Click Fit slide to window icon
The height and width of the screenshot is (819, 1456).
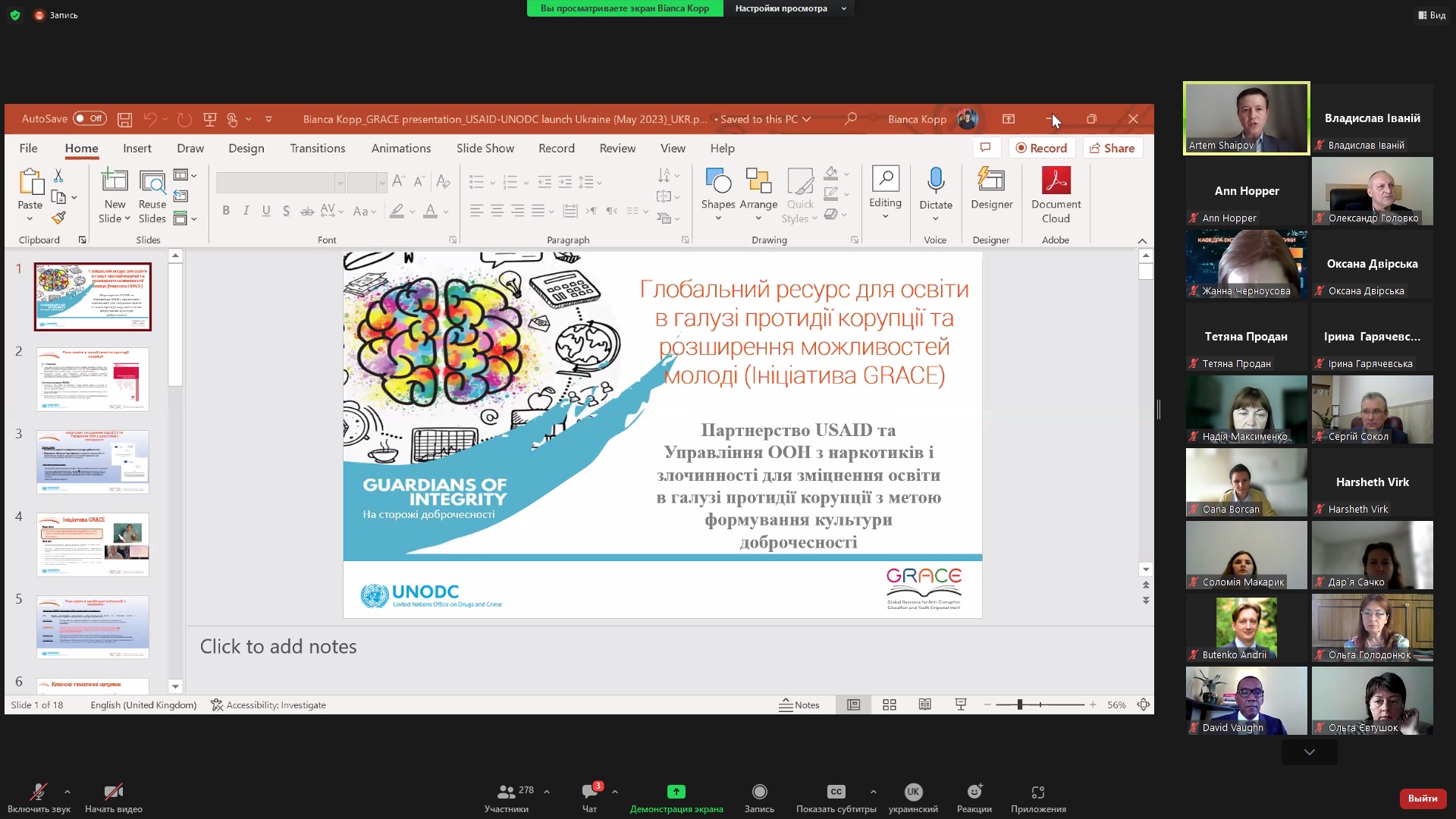pyautogui.click(x=1144, y=704)
